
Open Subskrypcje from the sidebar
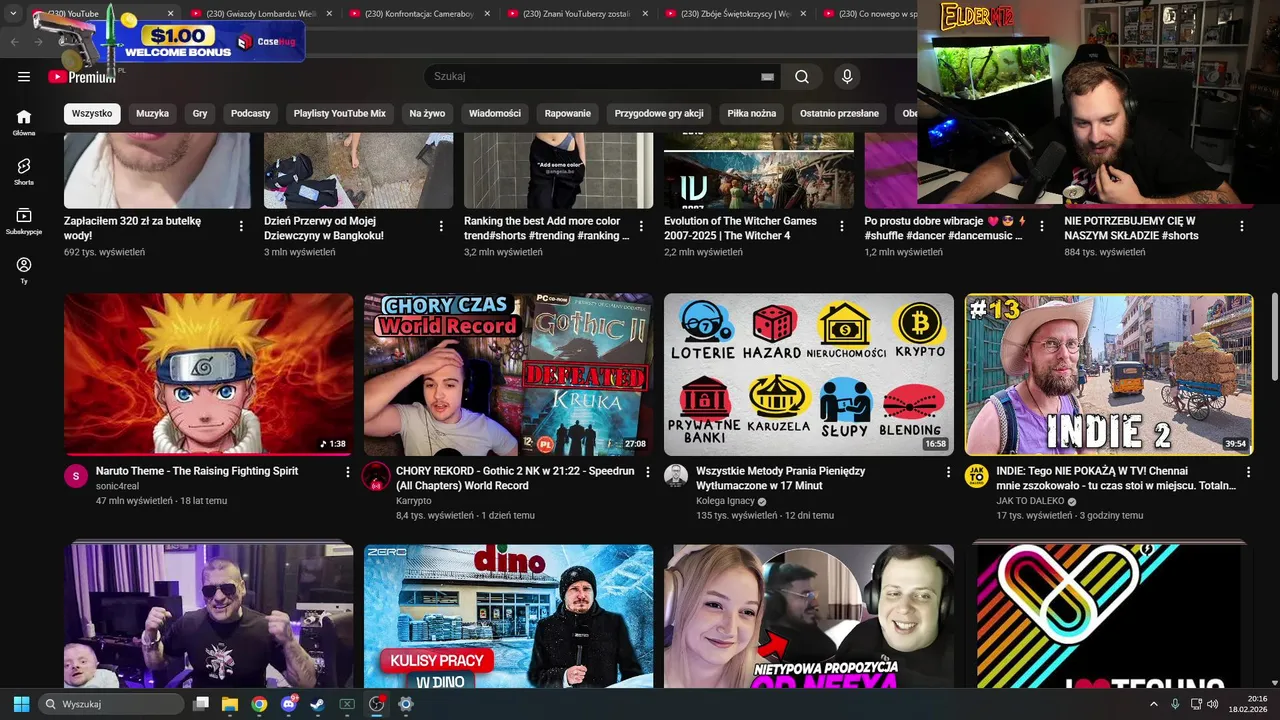click(x=24, y=221)
